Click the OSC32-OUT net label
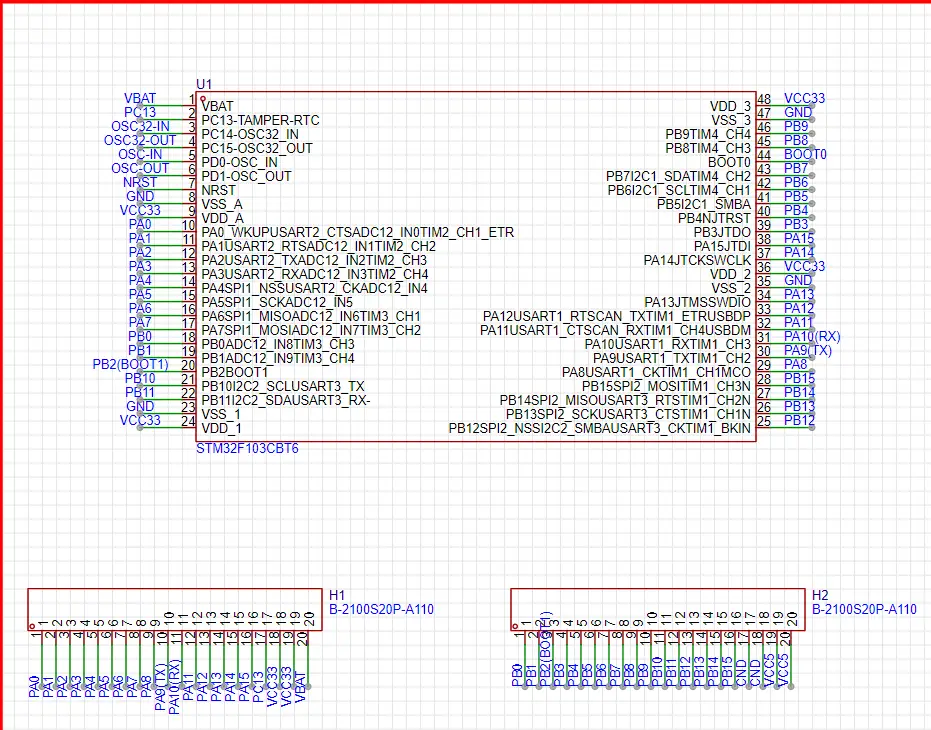This screenshot has width=931, height=730. 140,141
